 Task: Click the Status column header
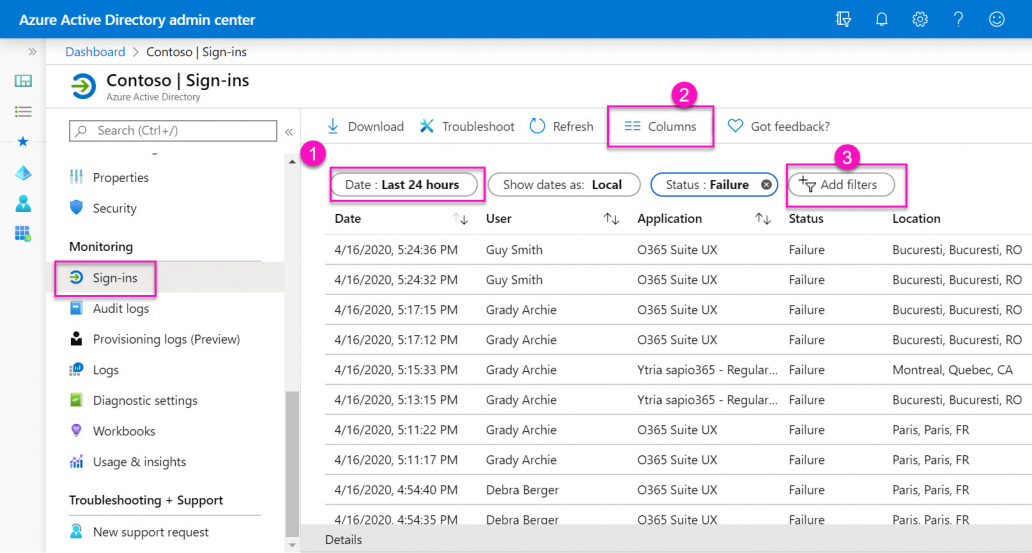[x=806, y=219]
